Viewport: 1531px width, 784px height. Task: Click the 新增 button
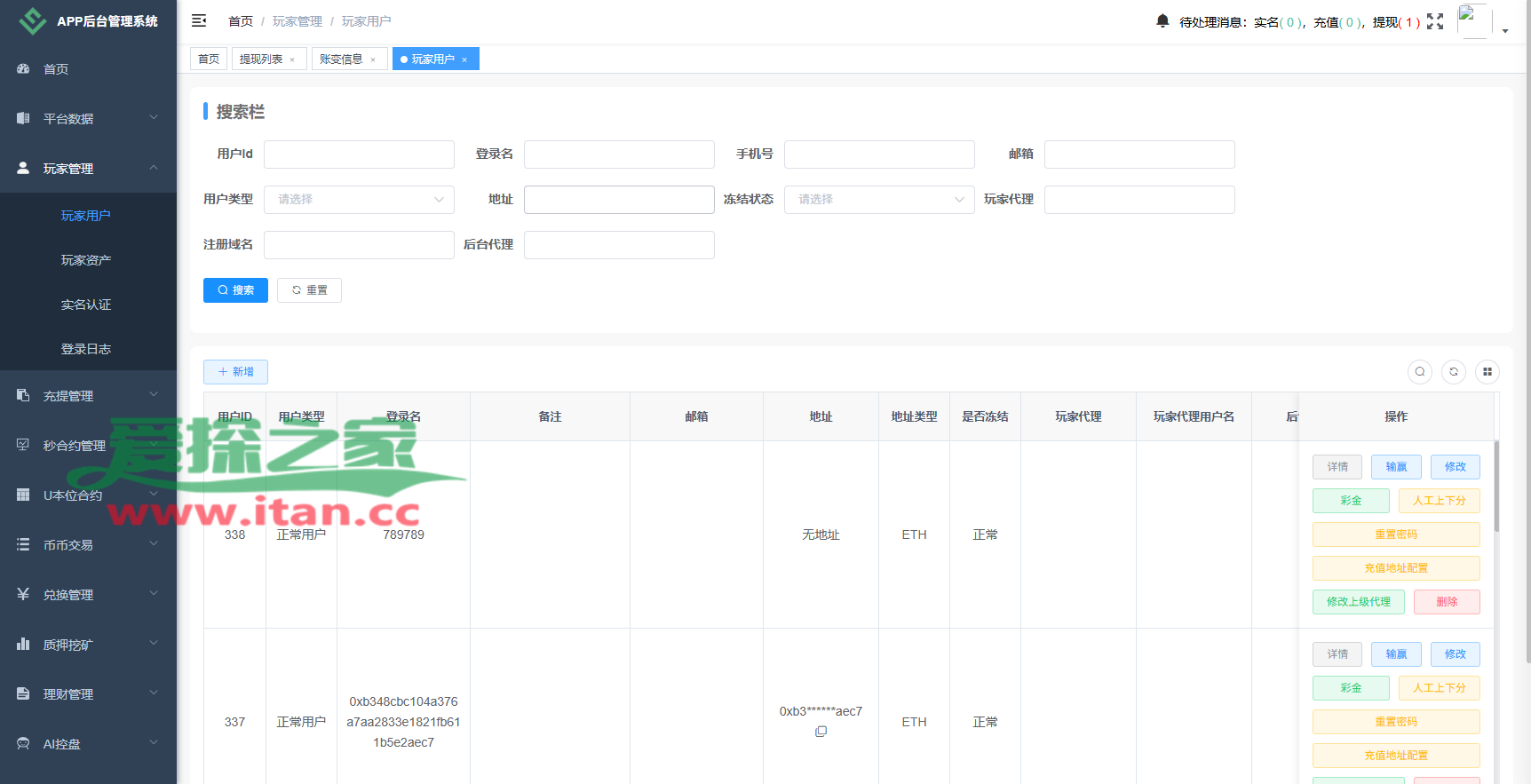click(x=235, y=372)
